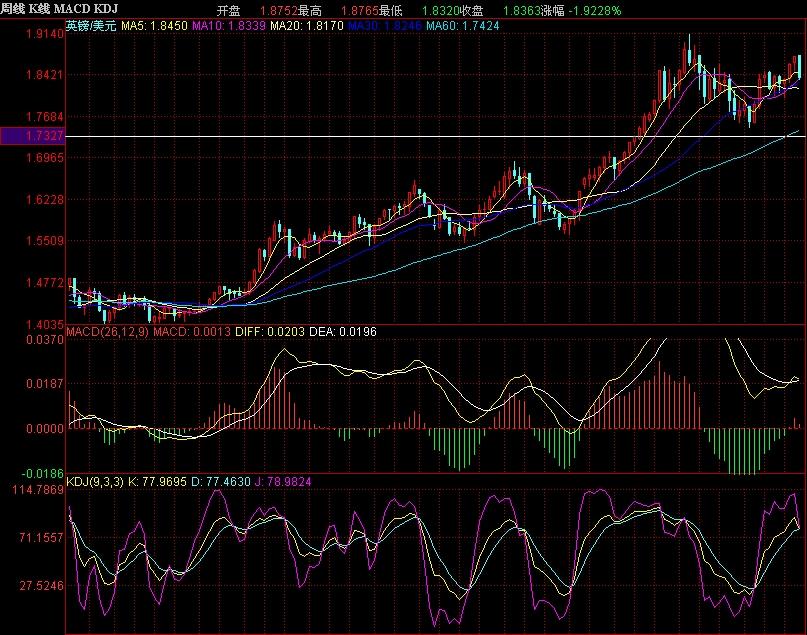Select the 周线 weekly period label
The height and width of the screenshot is (635, 807).
pyautogui.click(x=13, y=10)
